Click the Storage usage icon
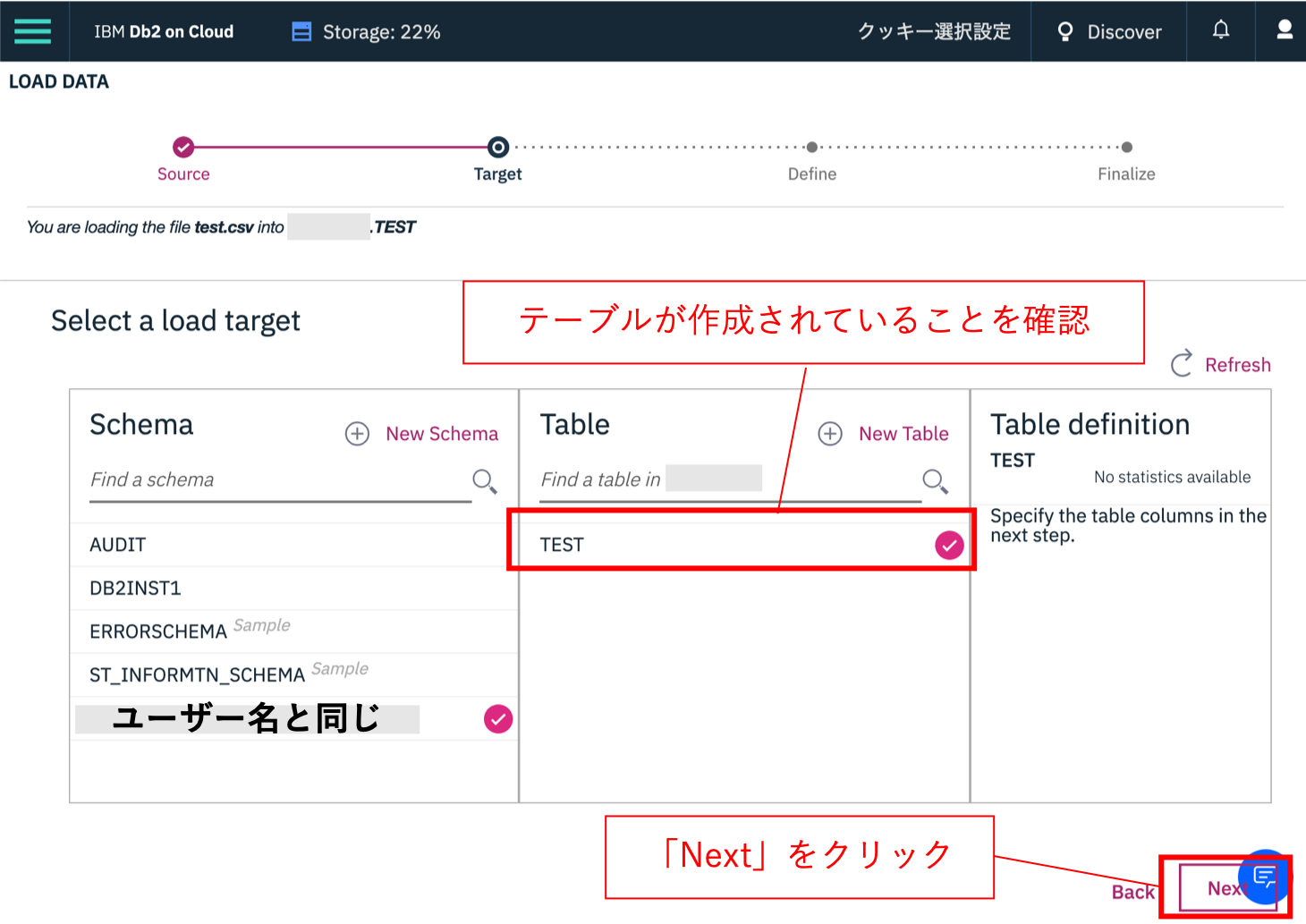The image size is (1306, 924). [301, 30]
